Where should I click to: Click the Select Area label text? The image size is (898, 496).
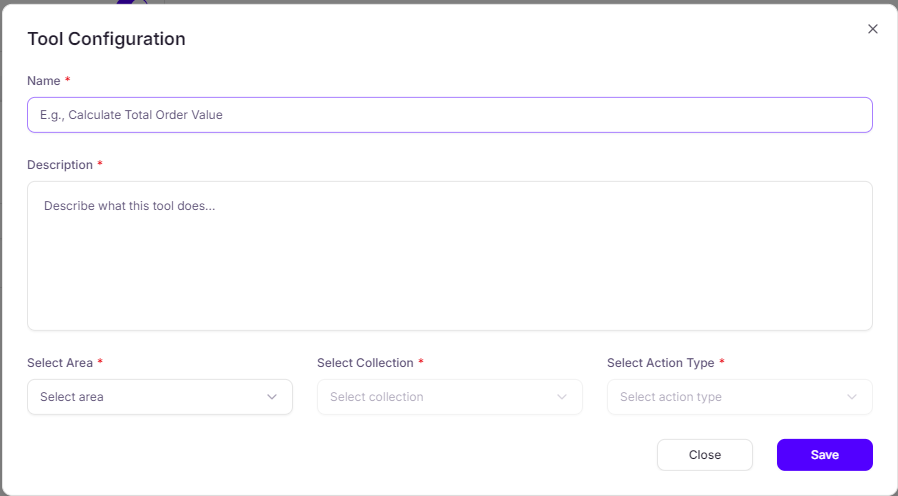pyautogui.click(x=60, y=363)
